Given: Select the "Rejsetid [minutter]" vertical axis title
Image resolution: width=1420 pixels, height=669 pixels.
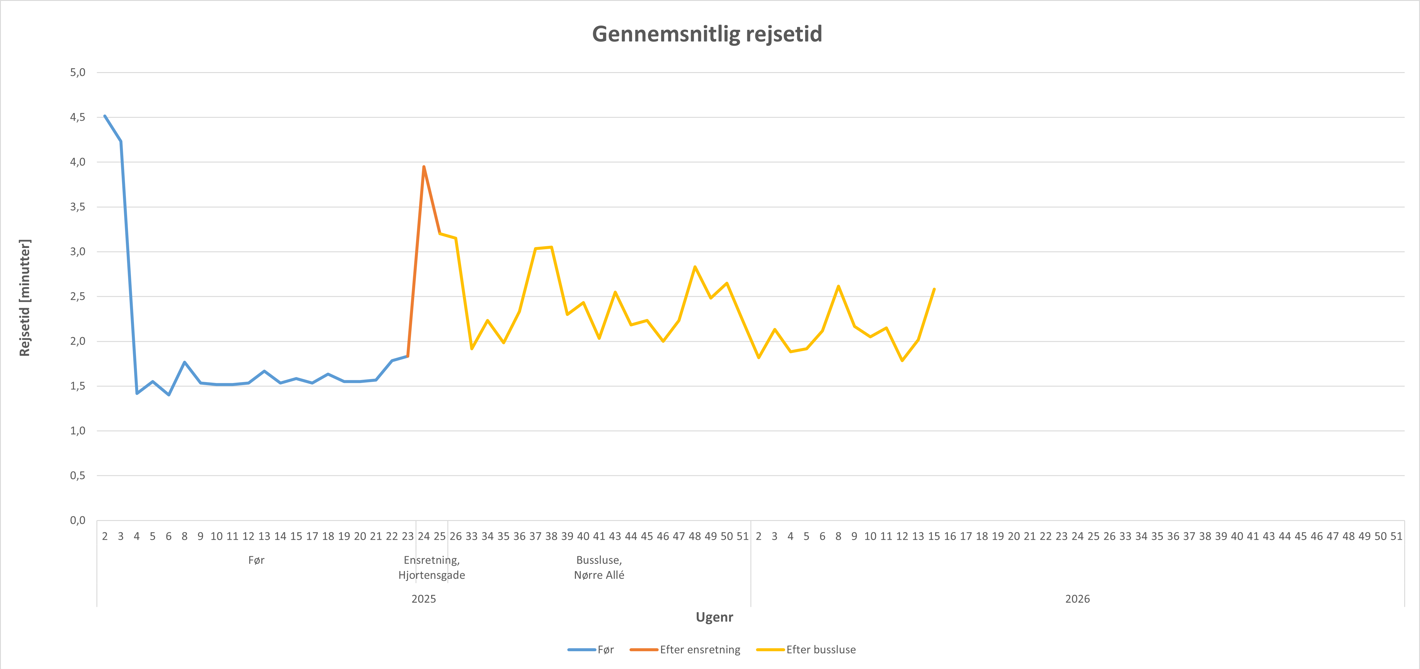Looking at the screenshot, I should pos(25,297).
